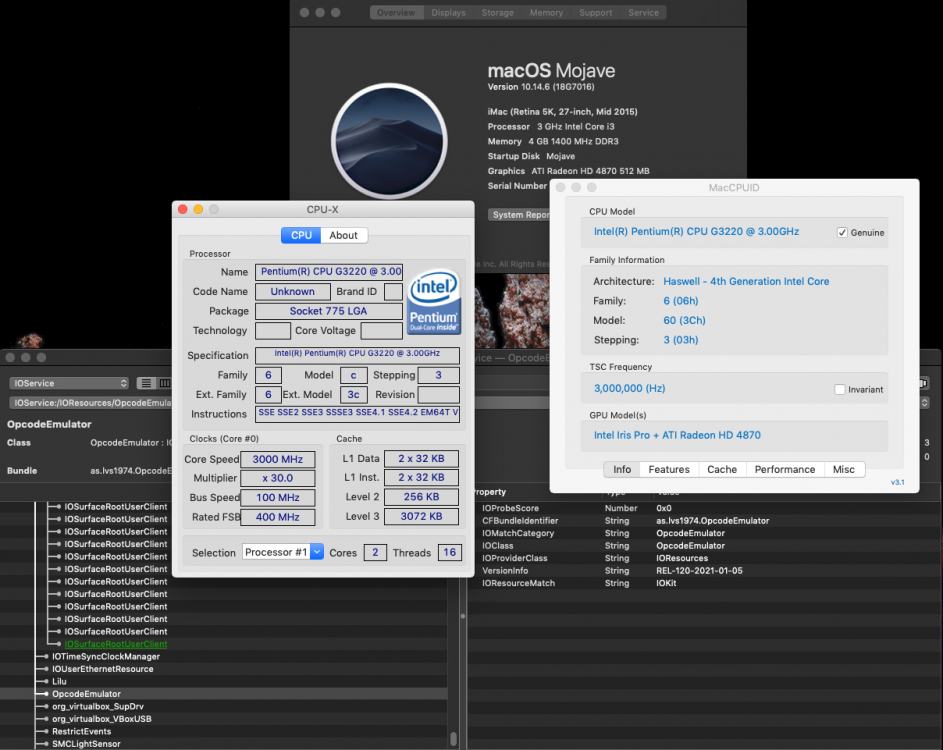The height and width of the screenshot is (750, 943).
Task: Switch to list view icon in IORegistryExplorer
Action: [146, 383]
